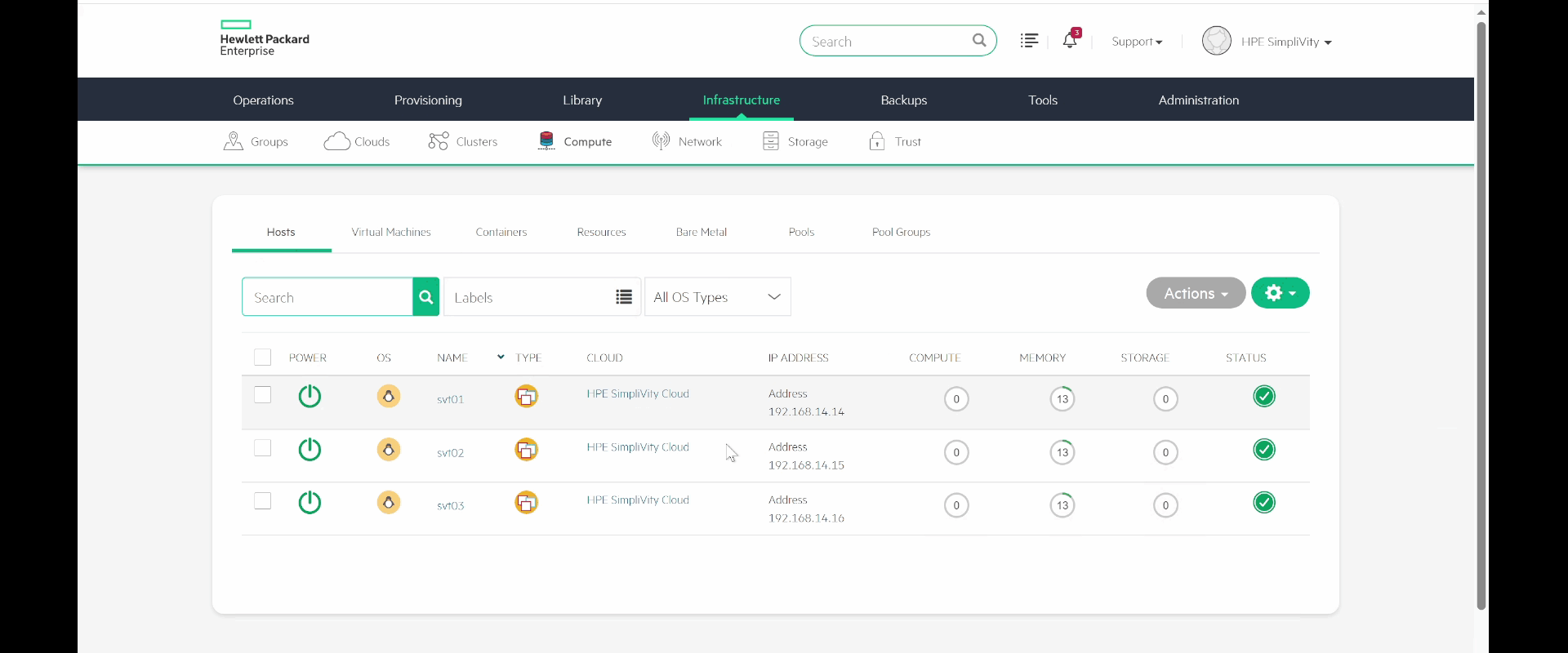Screen dimensions: 1568x653
Task: Open HPE SimpliVity Cloud link for svt01
Action: (x=638, y=393)
